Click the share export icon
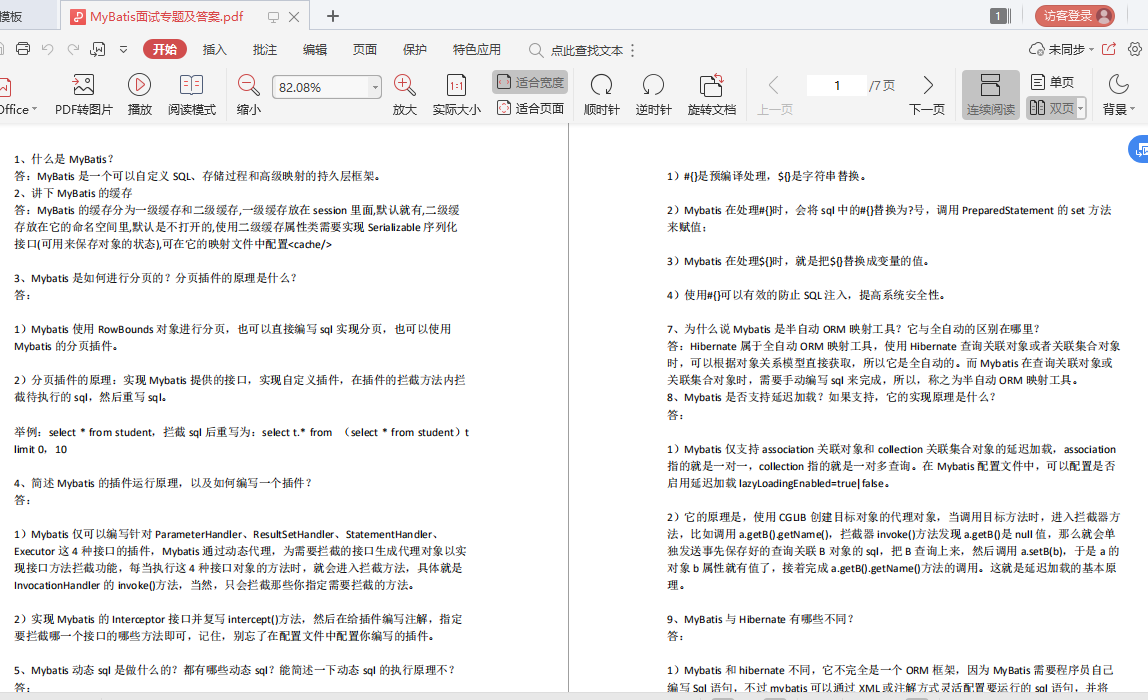This screenshot has width=1148, height=700. coord(1109,49)
